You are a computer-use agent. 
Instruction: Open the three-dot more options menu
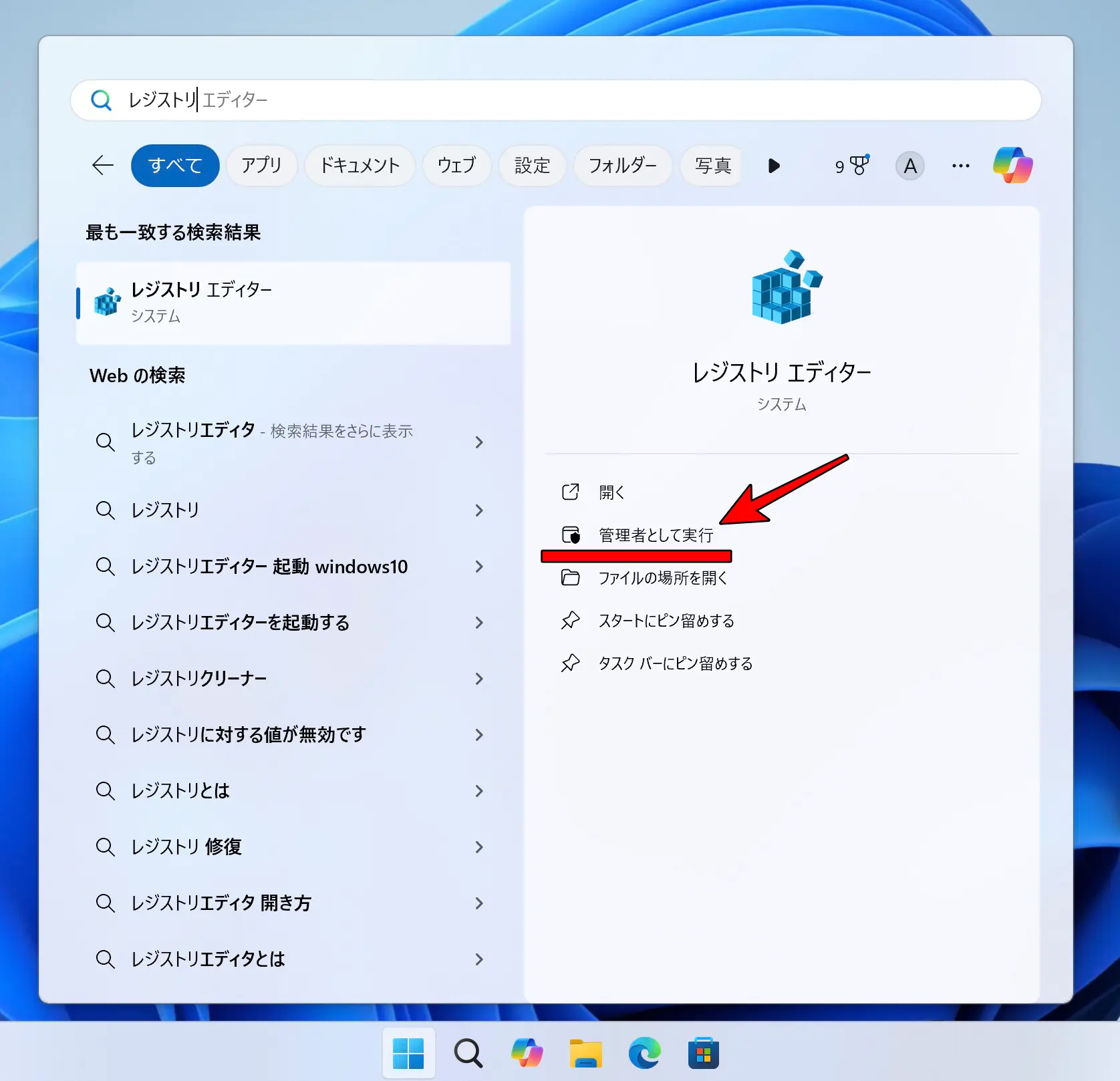(x=960, y=166)
